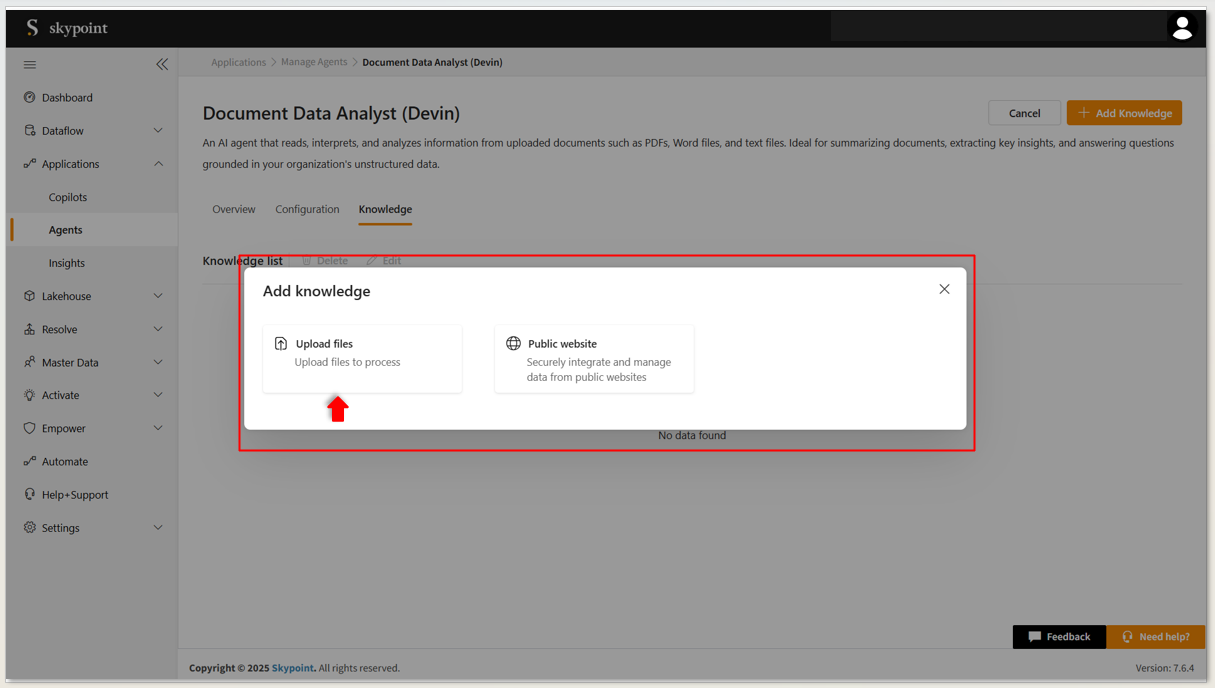Image resolution: width=1215 pixels, height=688 pixels.
Task: Click the Skypoint logo in the header
Action: coord(66,28)
